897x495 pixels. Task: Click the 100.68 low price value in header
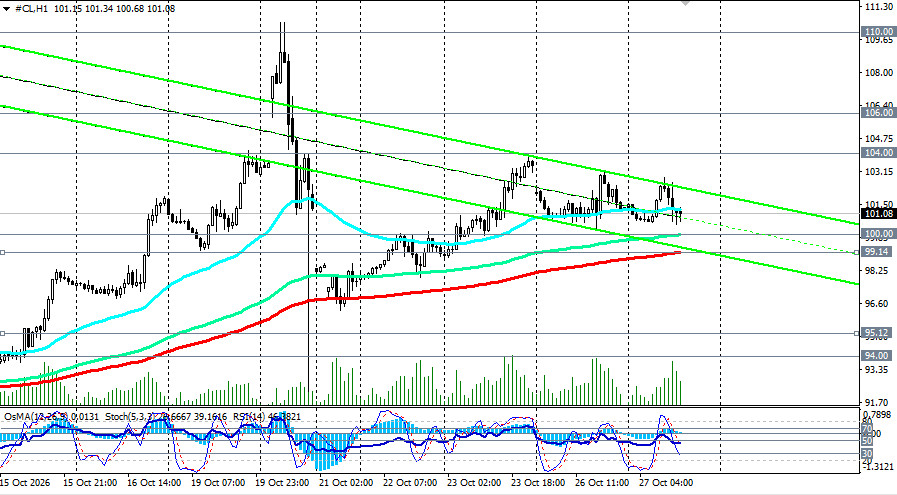[x=130, y=9]
